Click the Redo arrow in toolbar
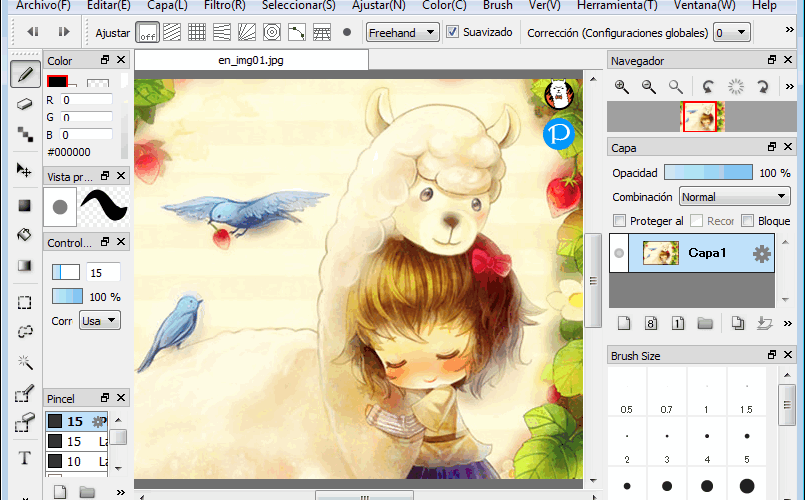Viewport: 805px width, 500px height. (64, 32)
